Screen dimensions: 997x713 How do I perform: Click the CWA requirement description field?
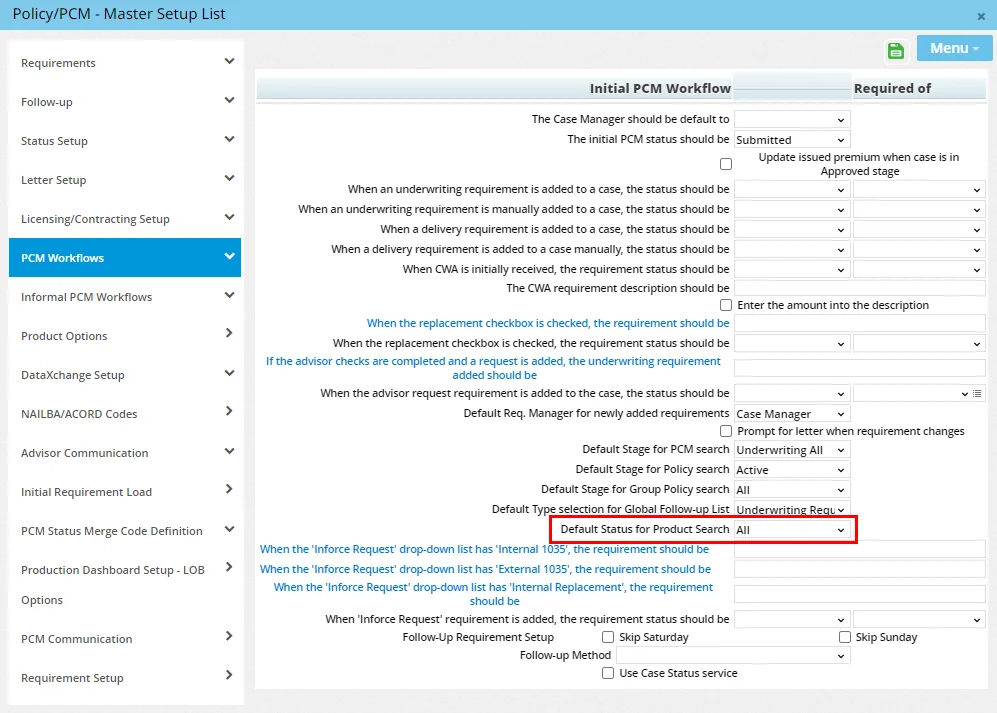(860, 289)
